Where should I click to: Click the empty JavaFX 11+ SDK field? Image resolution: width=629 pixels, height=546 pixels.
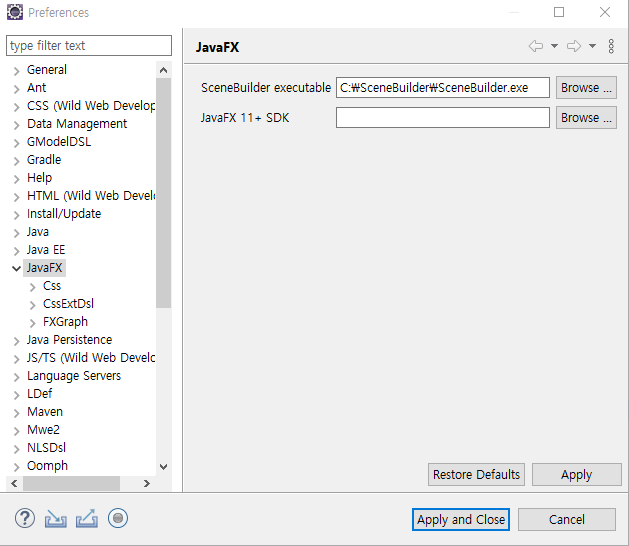pyautogui.click(x=443, y=118)
